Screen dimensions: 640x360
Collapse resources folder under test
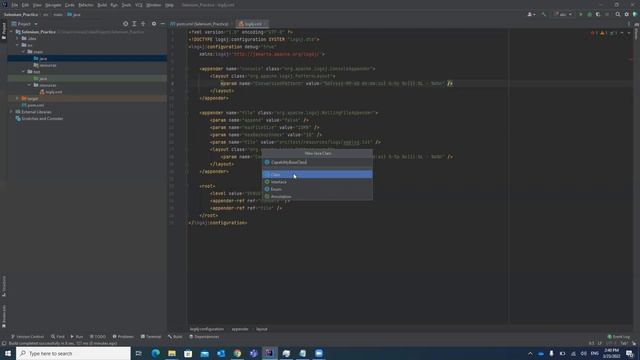coord(29,85)
